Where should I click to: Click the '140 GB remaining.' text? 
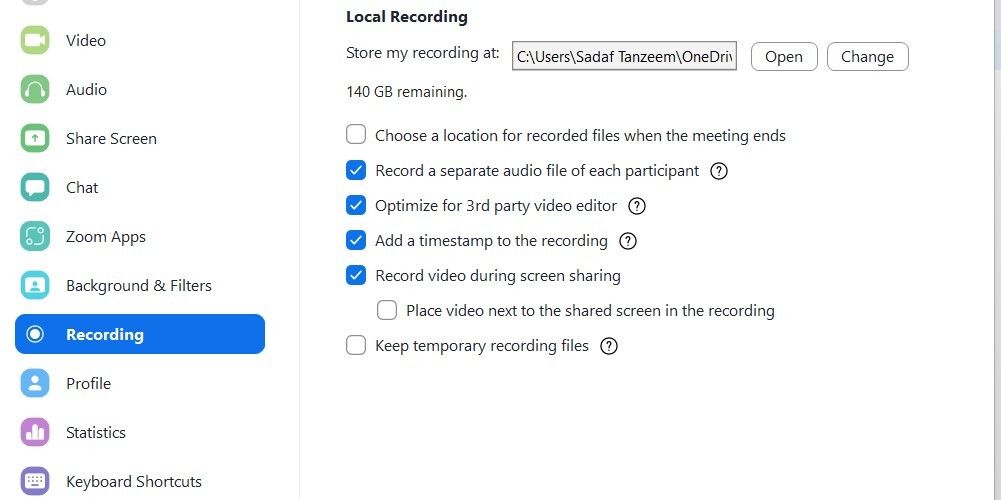(407, 92)
